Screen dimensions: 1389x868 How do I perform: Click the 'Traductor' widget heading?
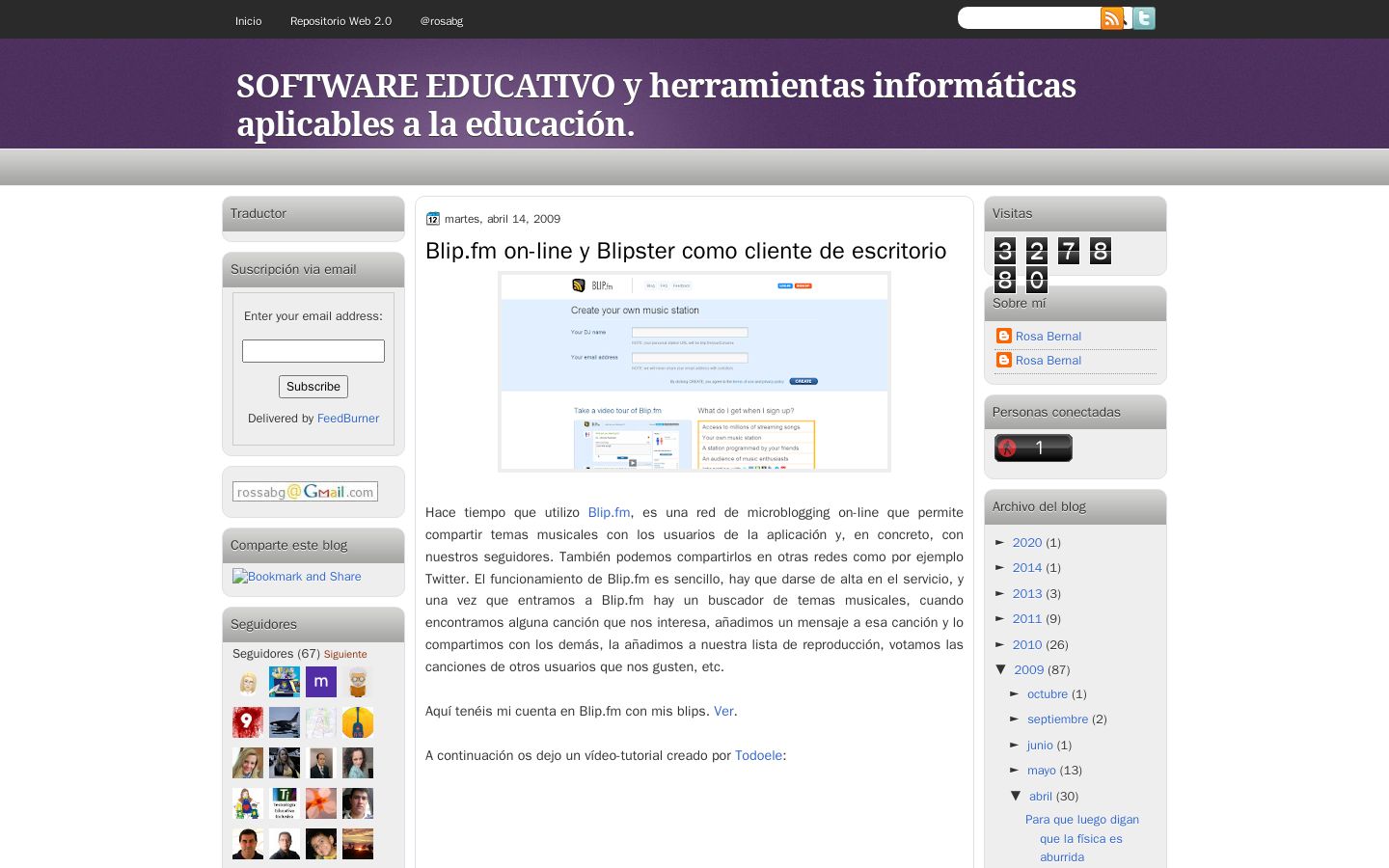click(x=259, y=213)
